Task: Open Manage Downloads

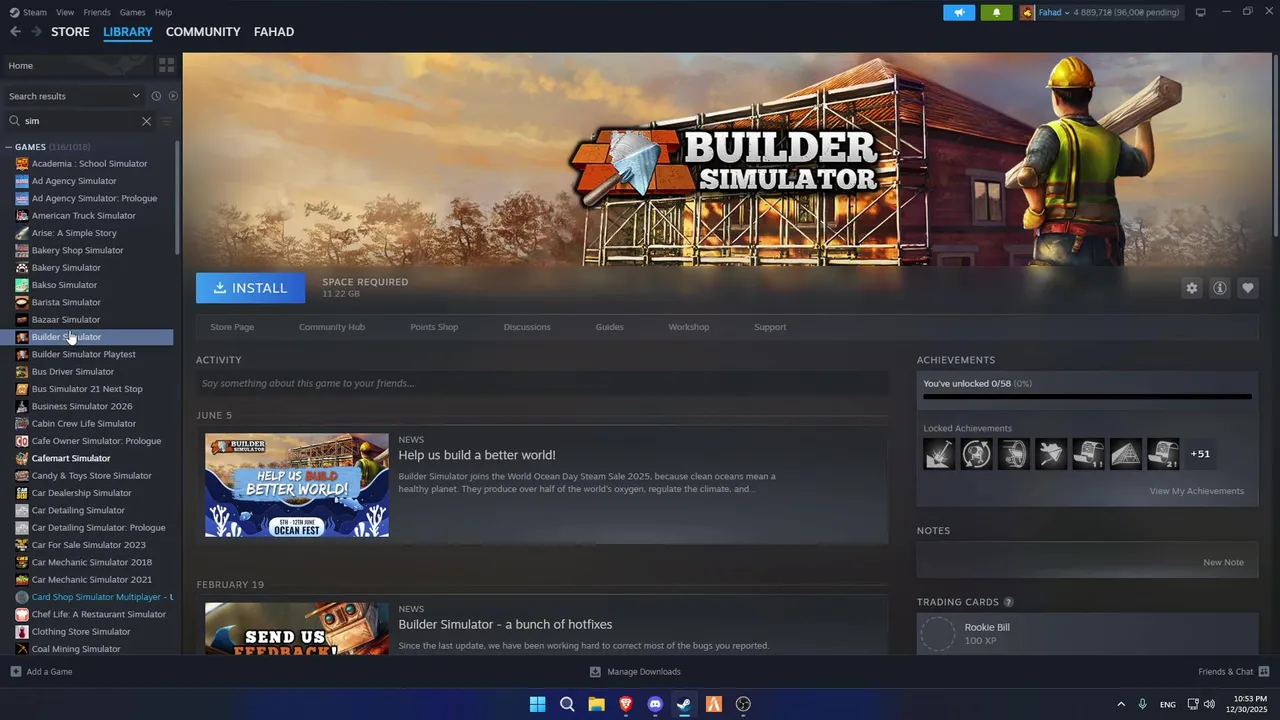Action: (635, 672)
